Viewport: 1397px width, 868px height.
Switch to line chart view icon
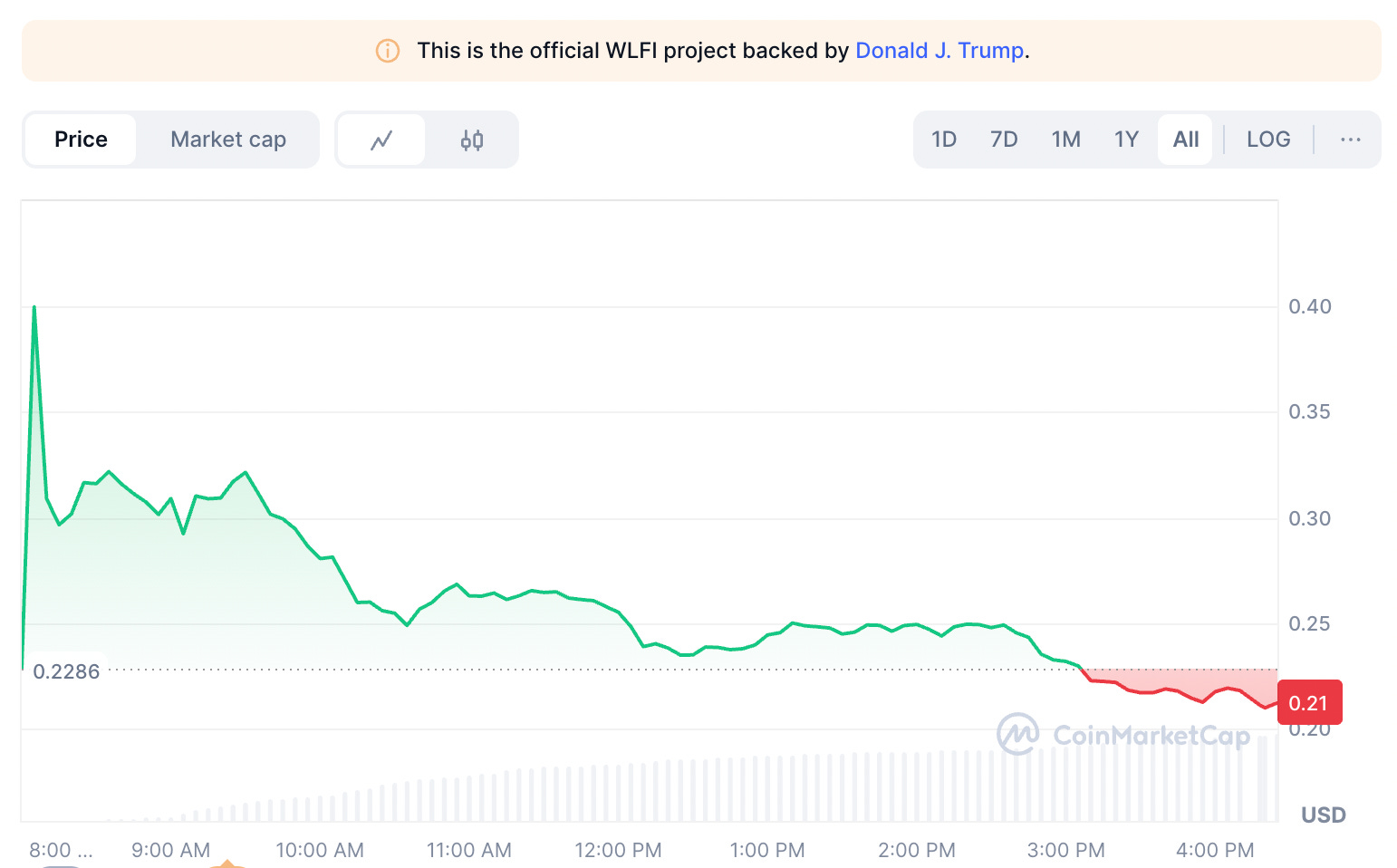381,140
